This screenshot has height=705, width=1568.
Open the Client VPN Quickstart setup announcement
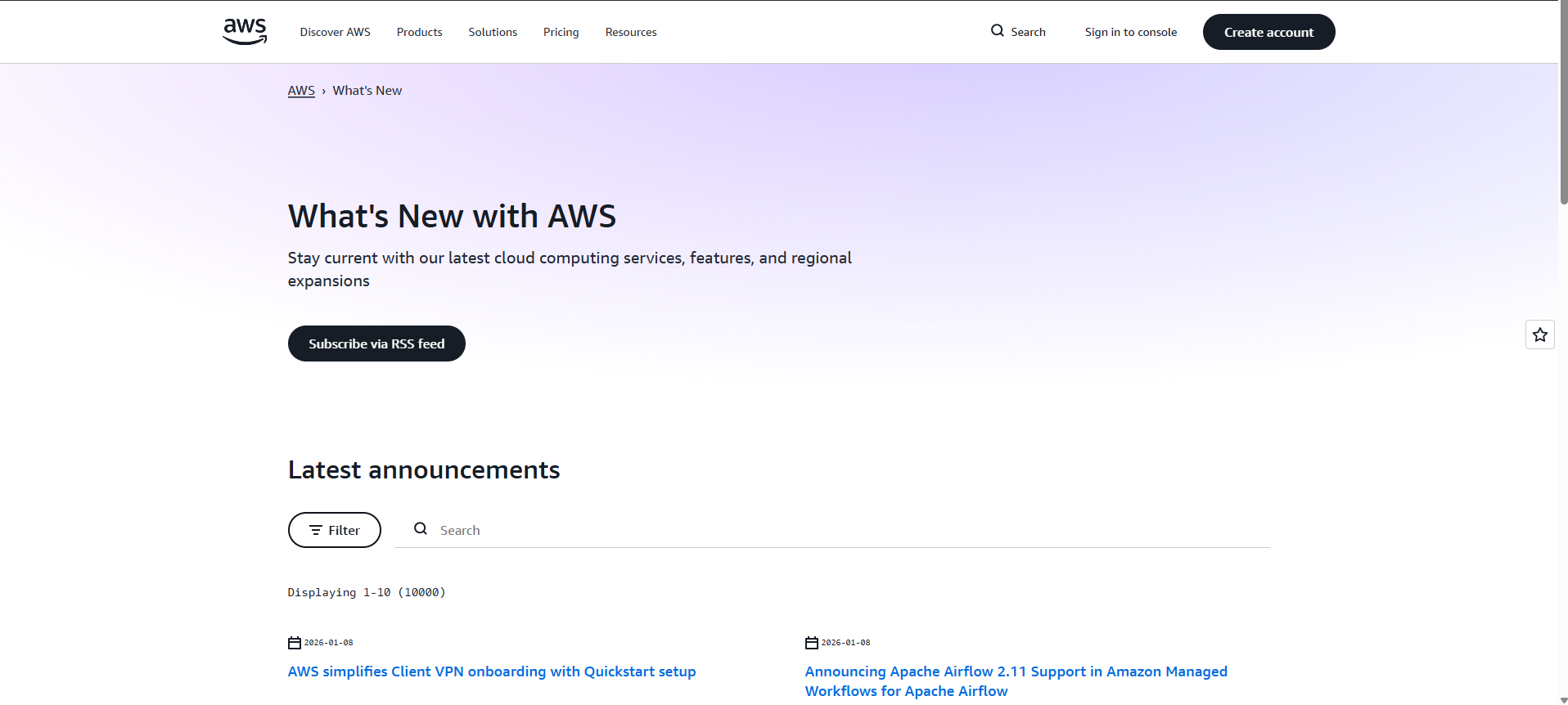click(x=491, y=671)
